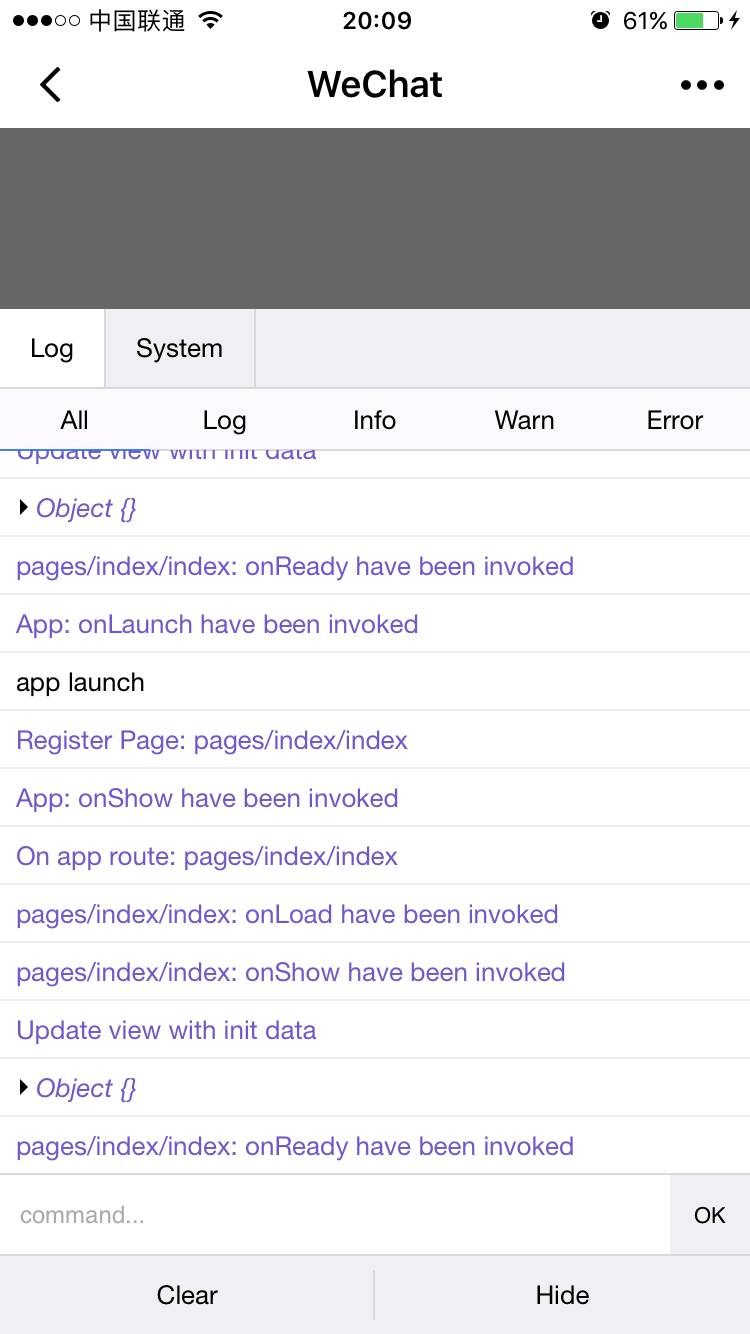
Task: Filter console by Warn
Action: pos(525,420)
